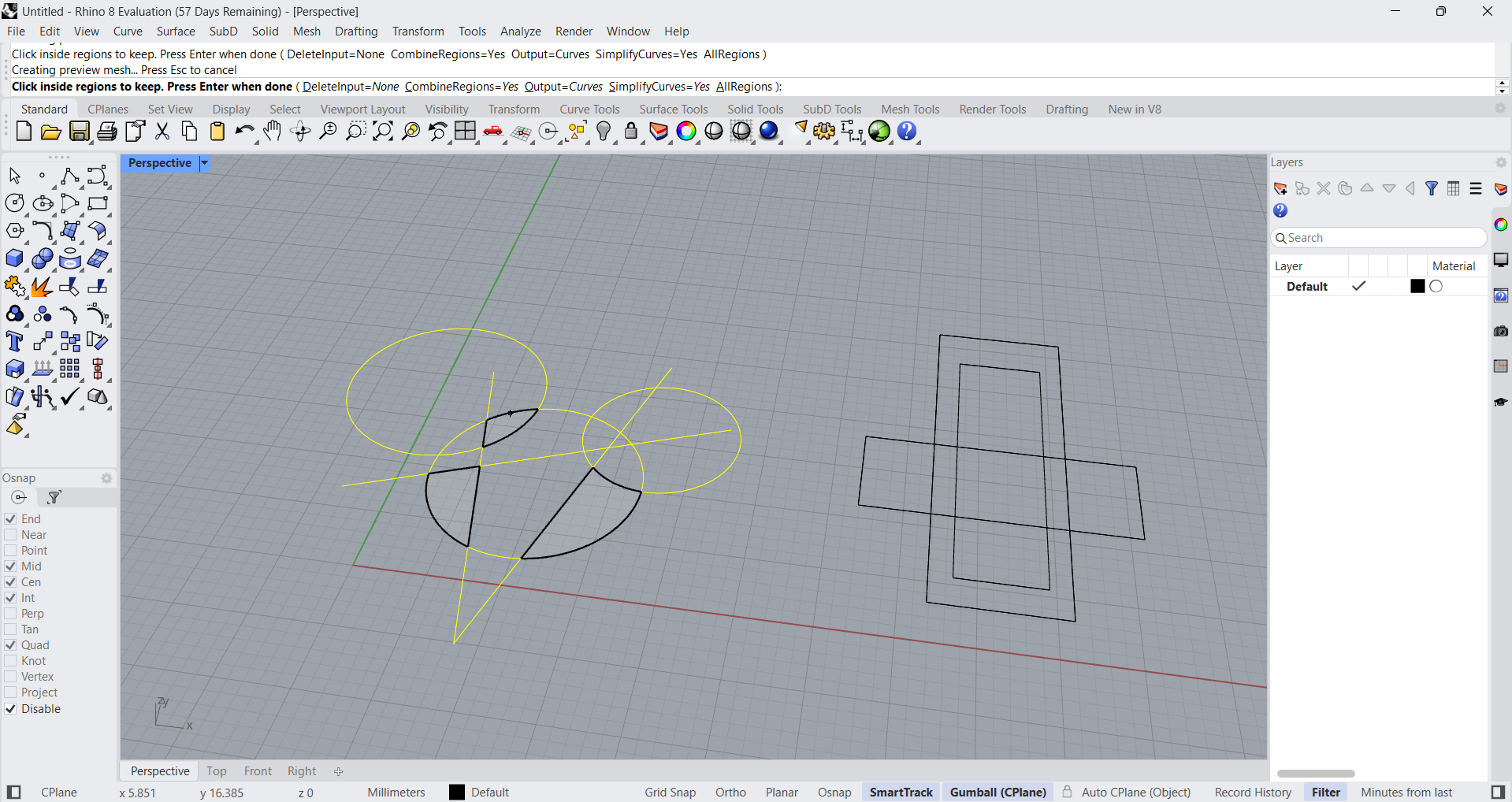Screen dimensions: 1512x802
Task: Toggle Ortho mode in the status bar
Action: pyautogui.click(x=730, y=792)
